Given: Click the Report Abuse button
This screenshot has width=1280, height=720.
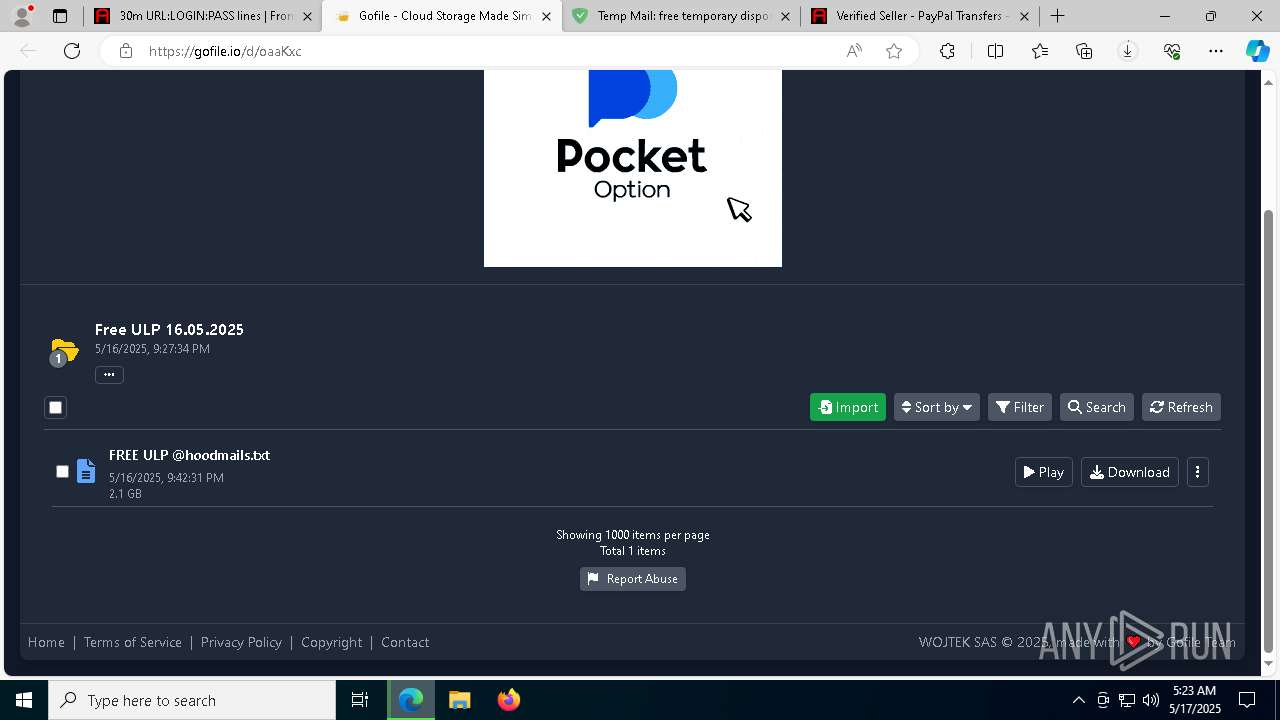Looking at the screenshot, I should (633, 579).
